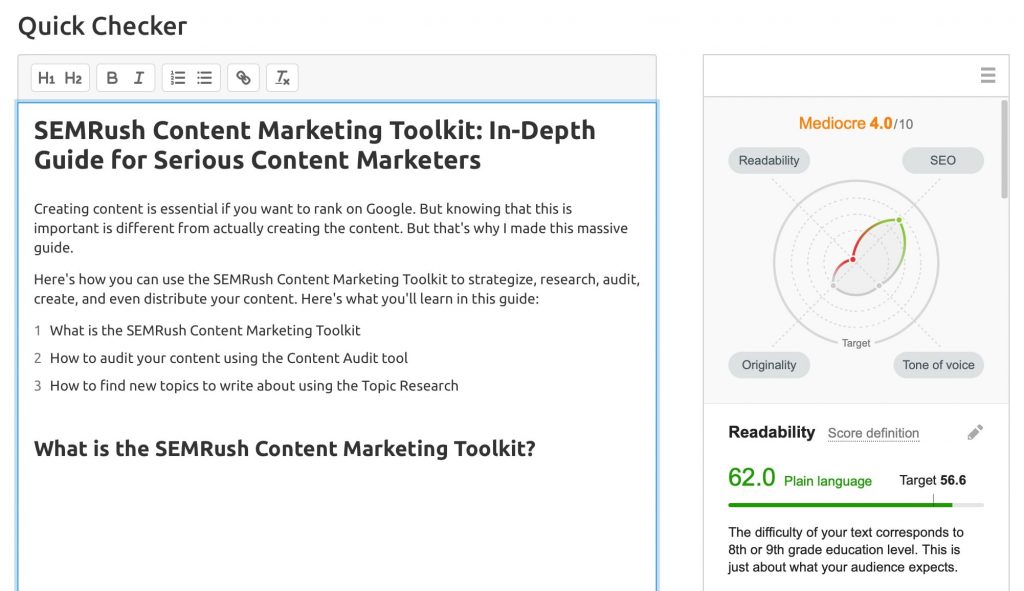The image size is (1024, 591).
Task: Toggle the Tone of voice metric pill
Action: [938, 365]
